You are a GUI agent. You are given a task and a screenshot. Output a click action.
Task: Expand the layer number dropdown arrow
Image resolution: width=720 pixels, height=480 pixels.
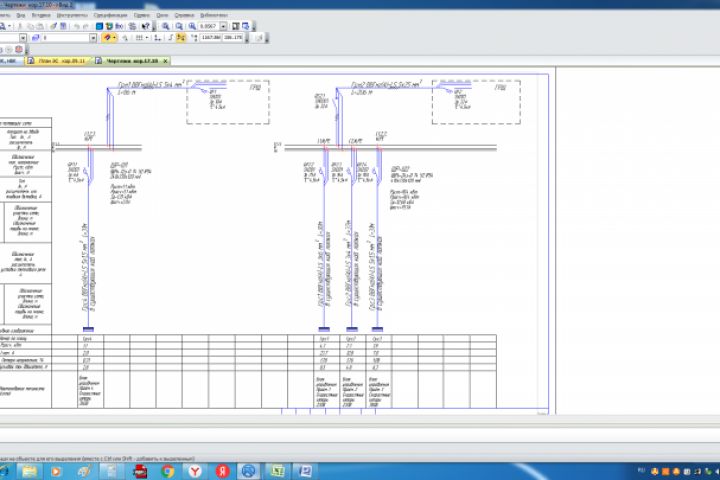click(x=93, y=38)
